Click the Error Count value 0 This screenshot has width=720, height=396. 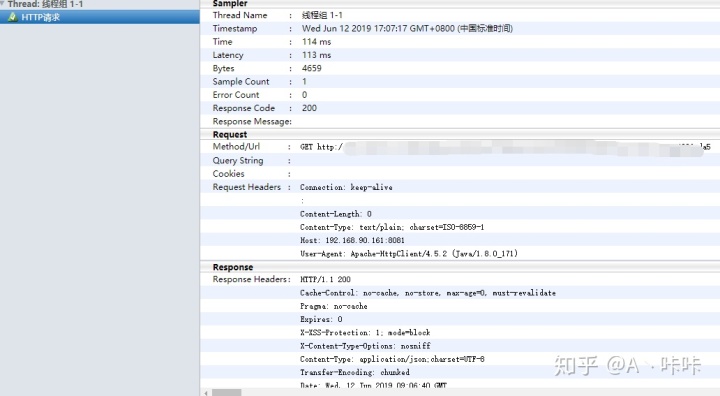tap(304, 95)
